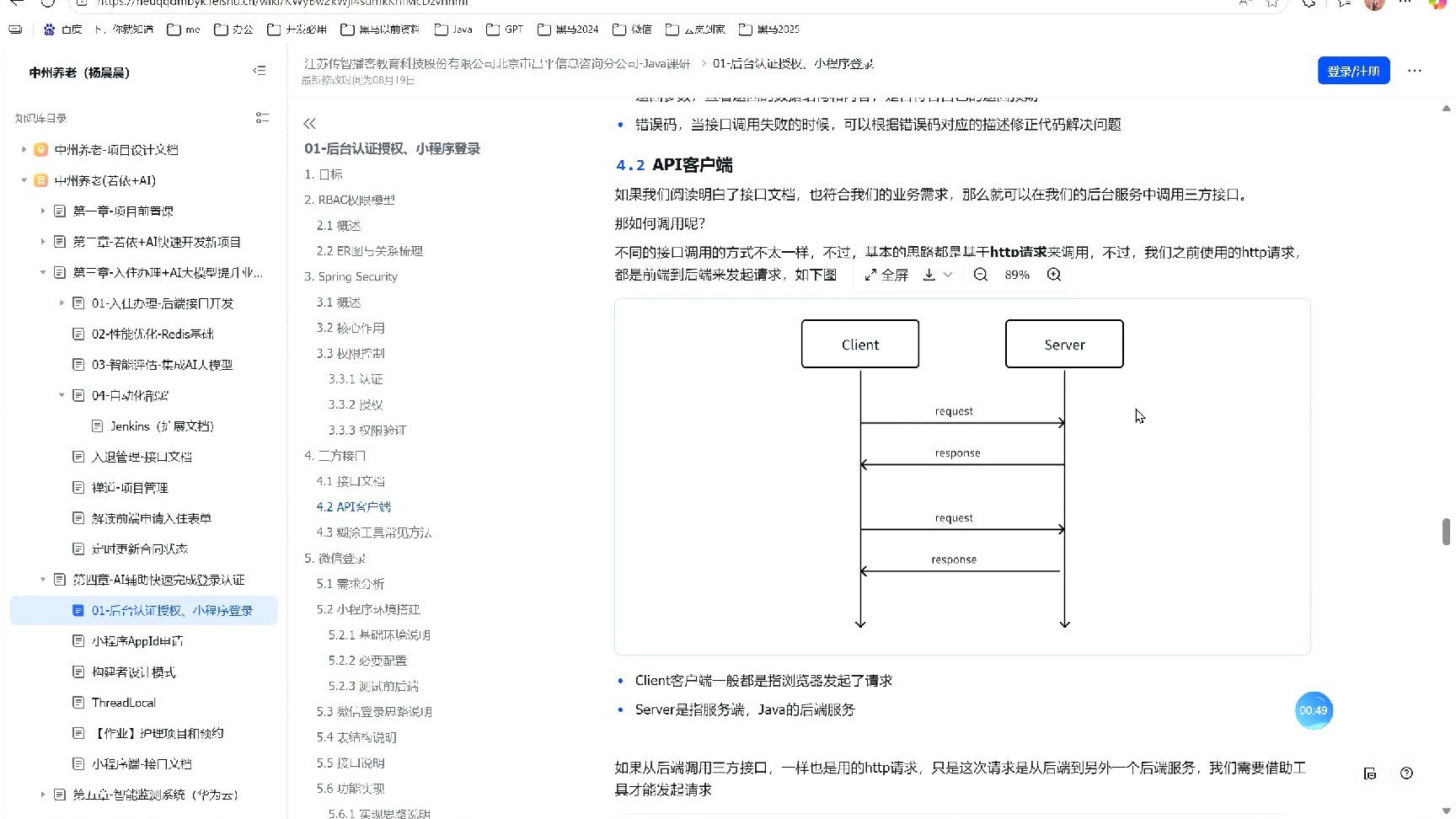Open 入退管理-接口文档 page

pos(142,457)
